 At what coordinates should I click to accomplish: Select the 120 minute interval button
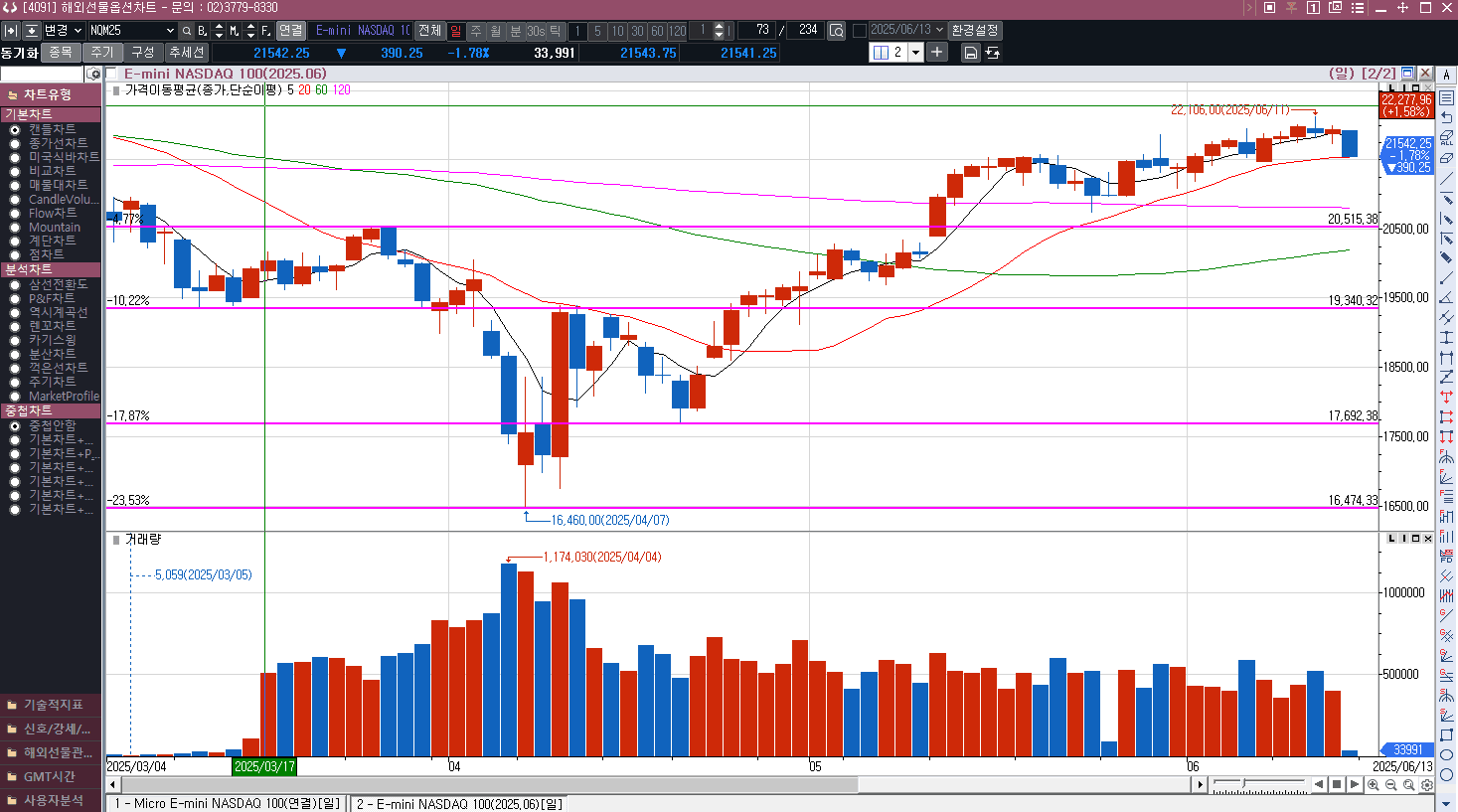pos(677,31)
